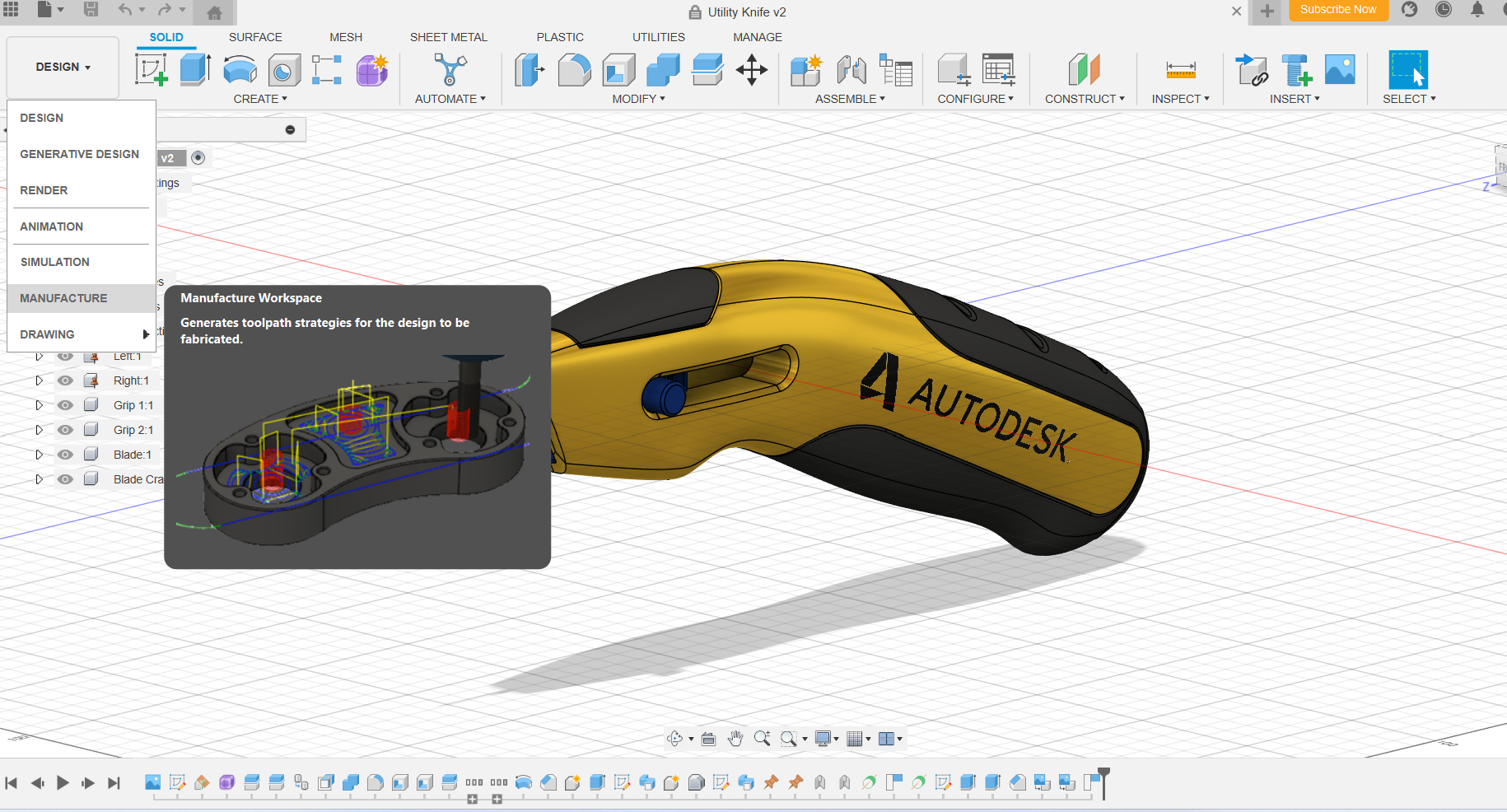Toggle visibility of Blade Cra component
This screenshot has height=812, width=1507.
click(65, 479)
